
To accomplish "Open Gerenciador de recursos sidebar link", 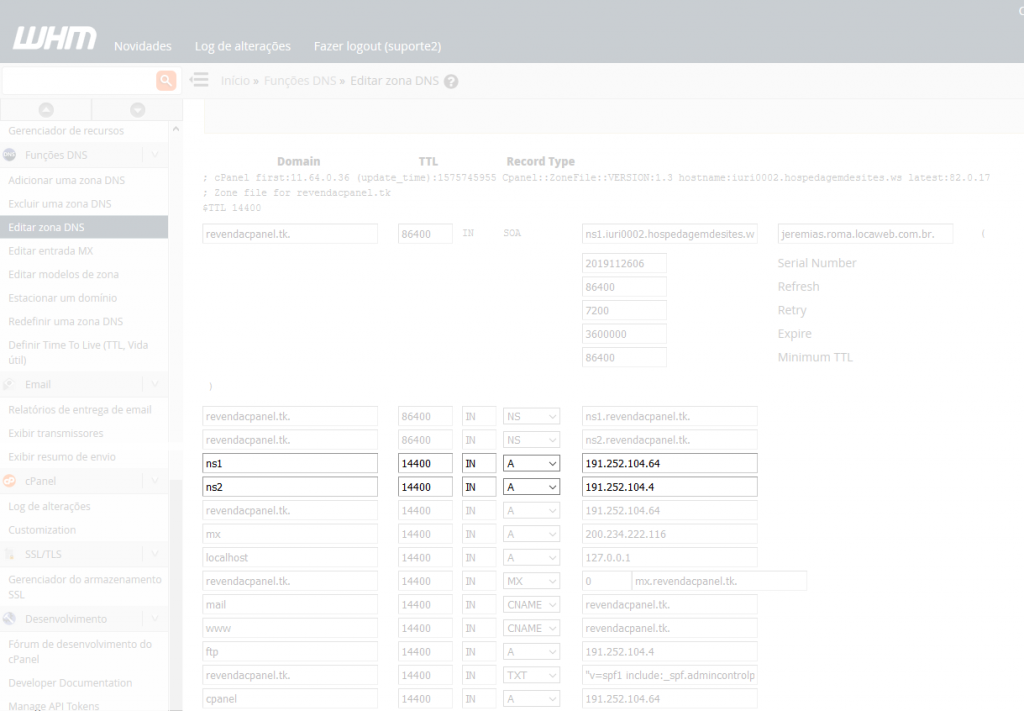I will [x=66, y=131].
